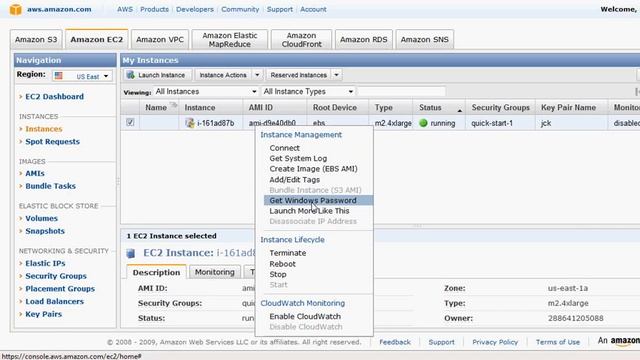The image size is (640, 360).
Task: Switch to the Amazon SNS tab
Action: click(x=424, y=40)
